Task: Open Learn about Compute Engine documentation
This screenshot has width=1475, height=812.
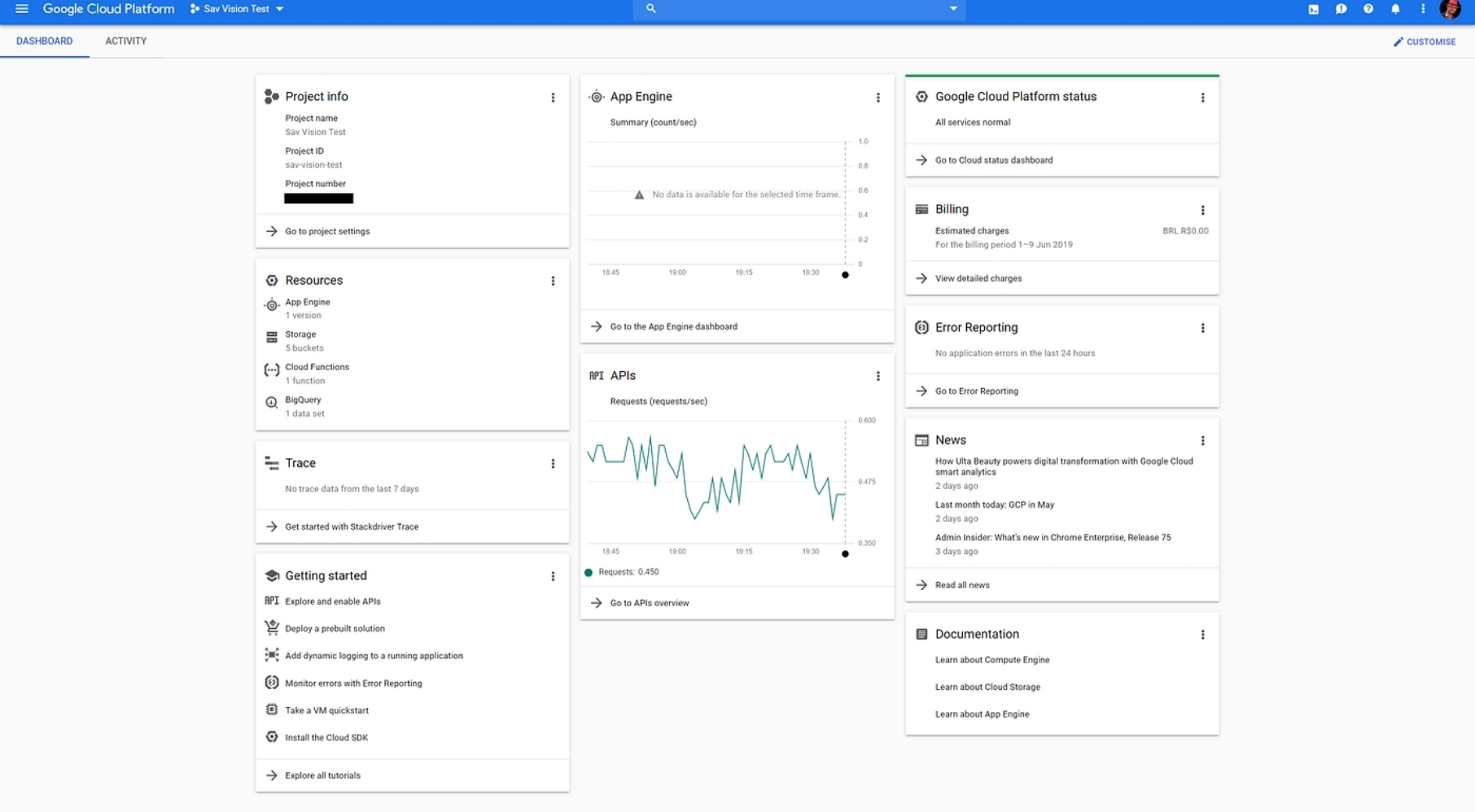Action: 992,660
